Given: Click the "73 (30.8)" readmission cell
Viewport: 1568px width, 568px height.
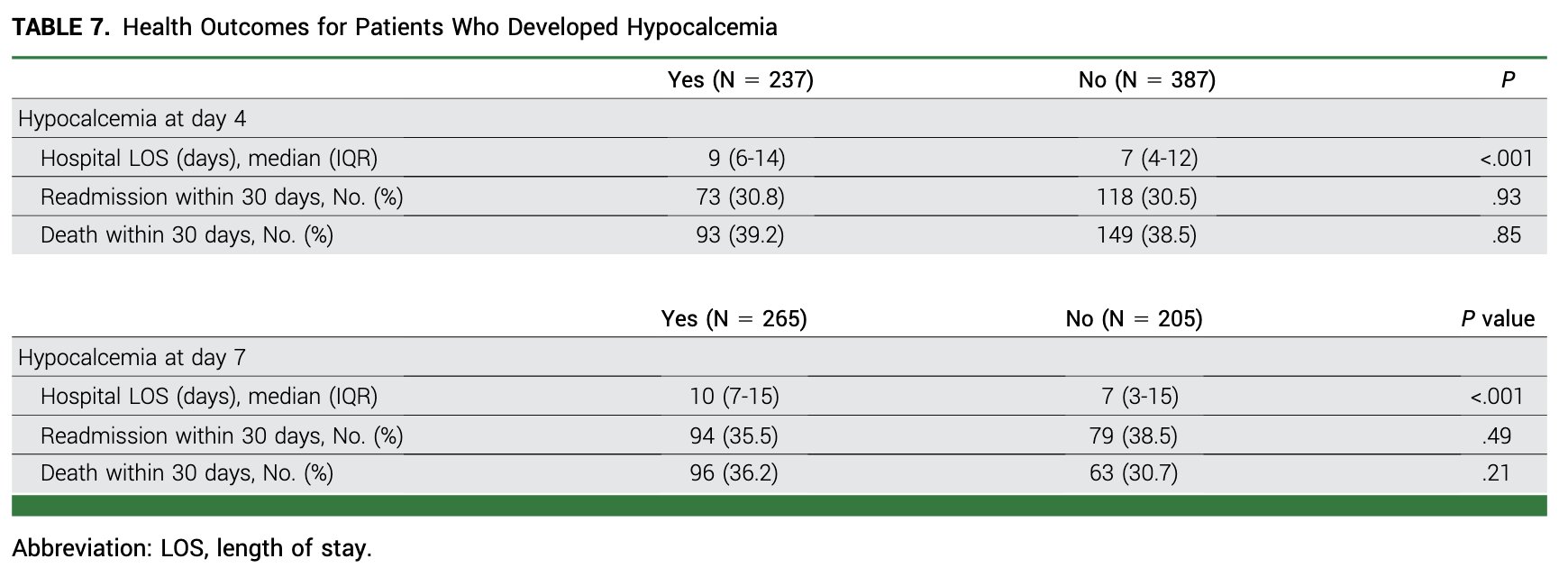Looking at the screenshot, I should pos(740,197).
